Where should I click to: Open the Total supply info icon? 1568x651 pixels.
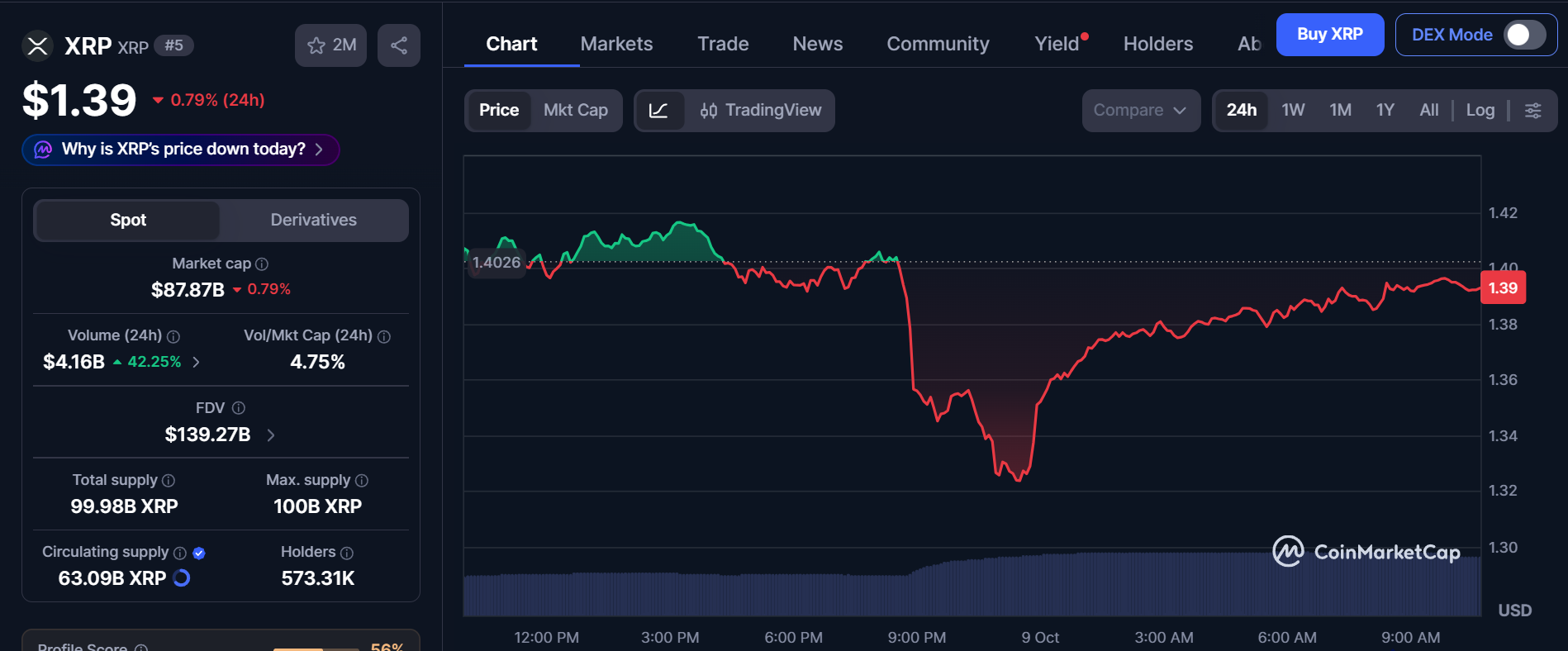[x=169, y=481]
